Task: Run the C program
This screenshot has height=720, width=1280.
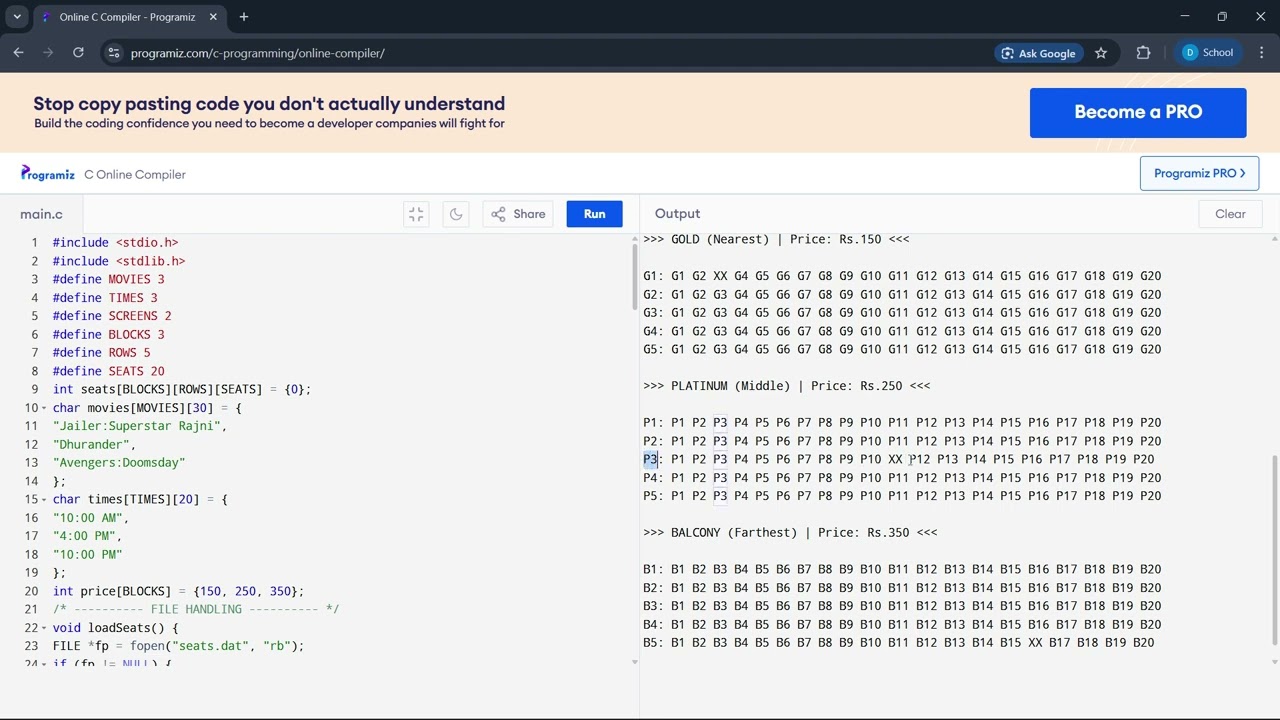Action: [594, 214]
